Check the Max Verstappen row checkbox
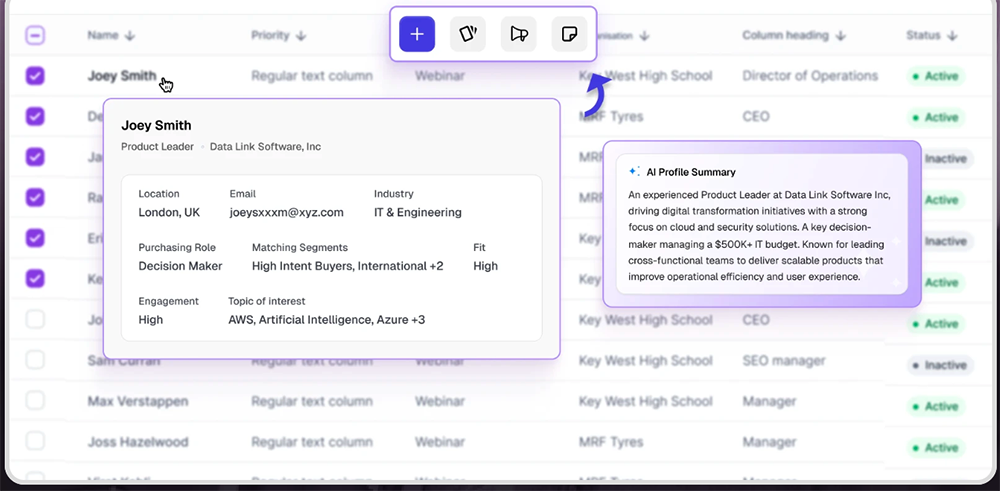 (x=35, y=401)
